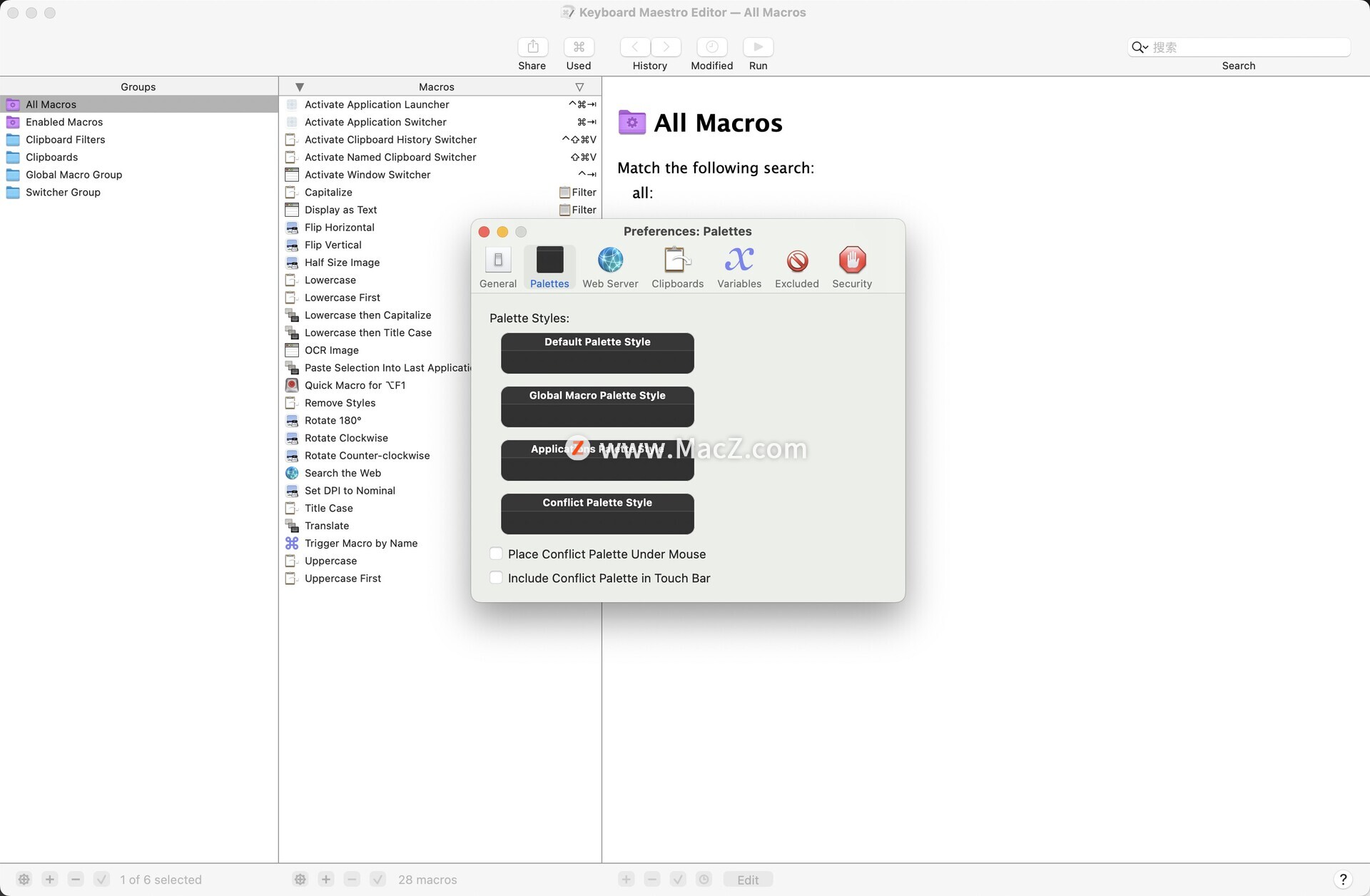Select Clipboards group folder

point(139,157)
